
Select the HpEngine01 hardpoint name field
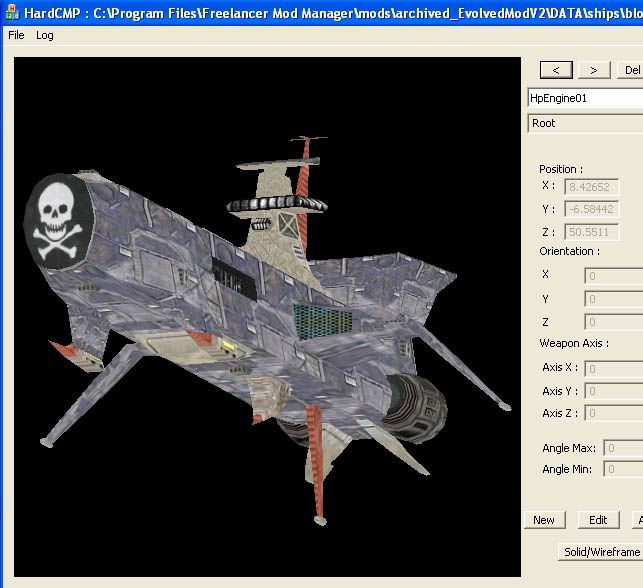pyautogui.click(x=585, y=98)
